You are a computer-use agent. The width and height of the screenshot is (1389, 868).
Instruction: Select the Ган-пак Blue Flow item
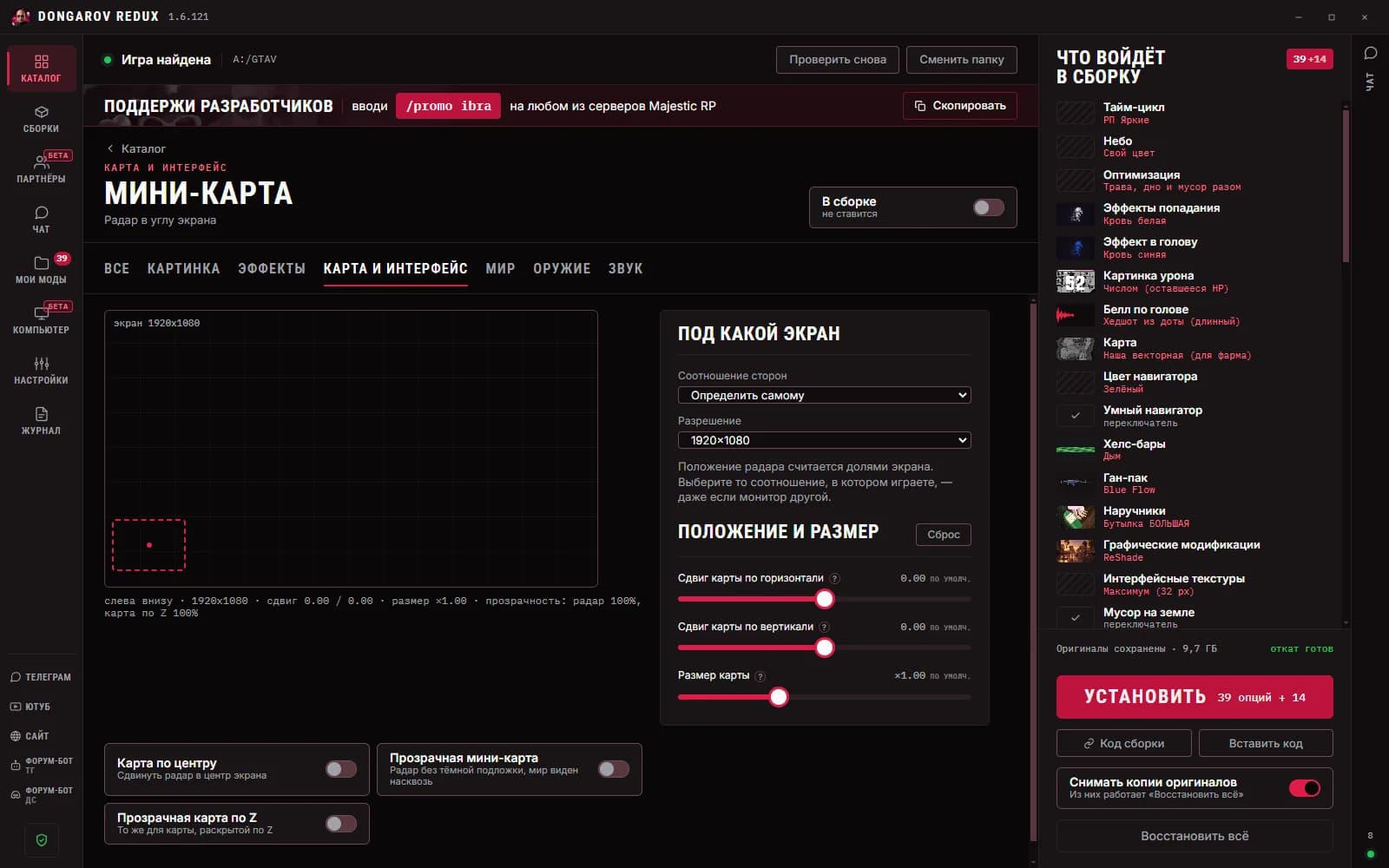1194,483
